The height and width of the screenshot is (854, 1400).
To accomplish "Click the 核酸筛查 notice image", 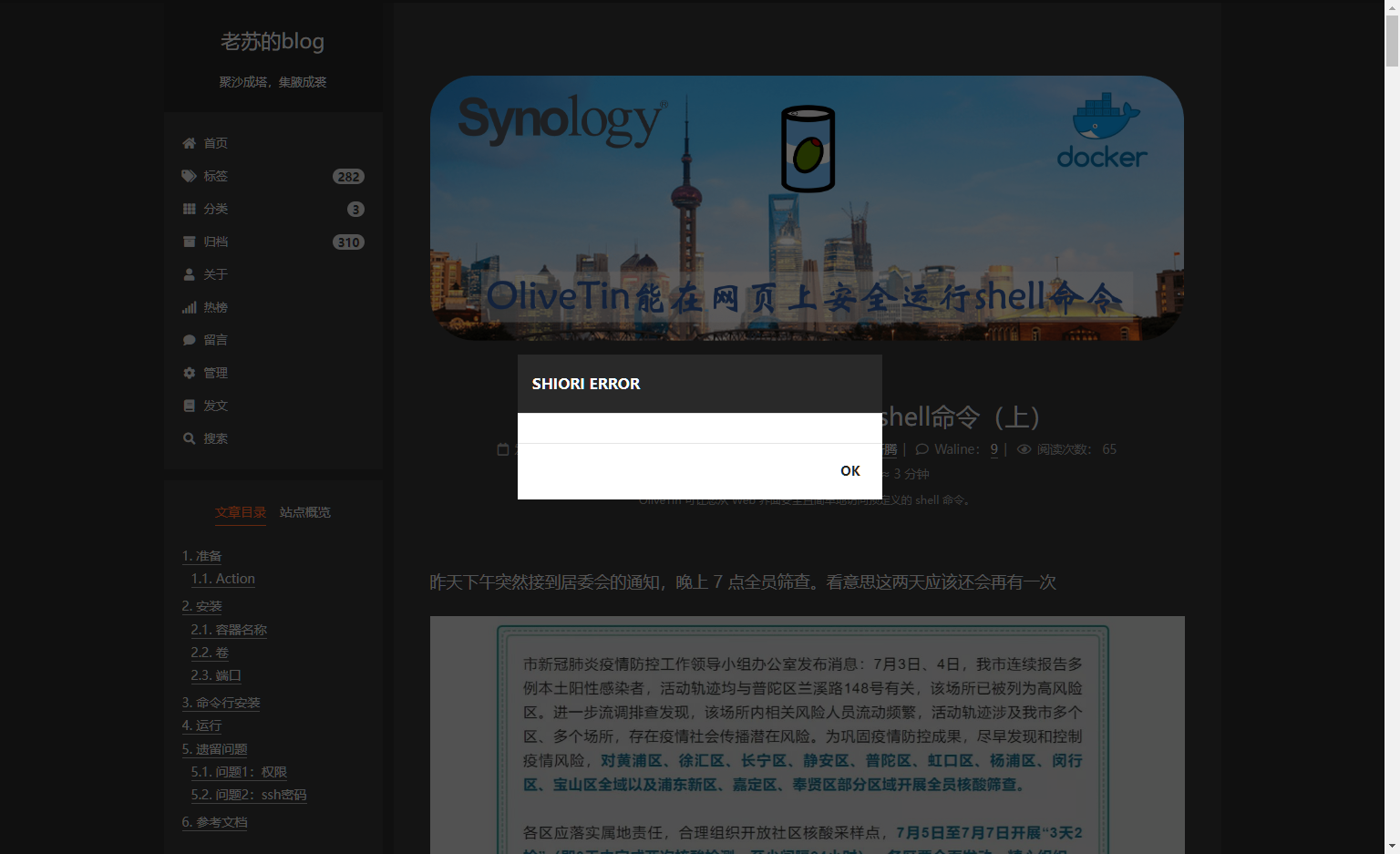I will [807, 735].
